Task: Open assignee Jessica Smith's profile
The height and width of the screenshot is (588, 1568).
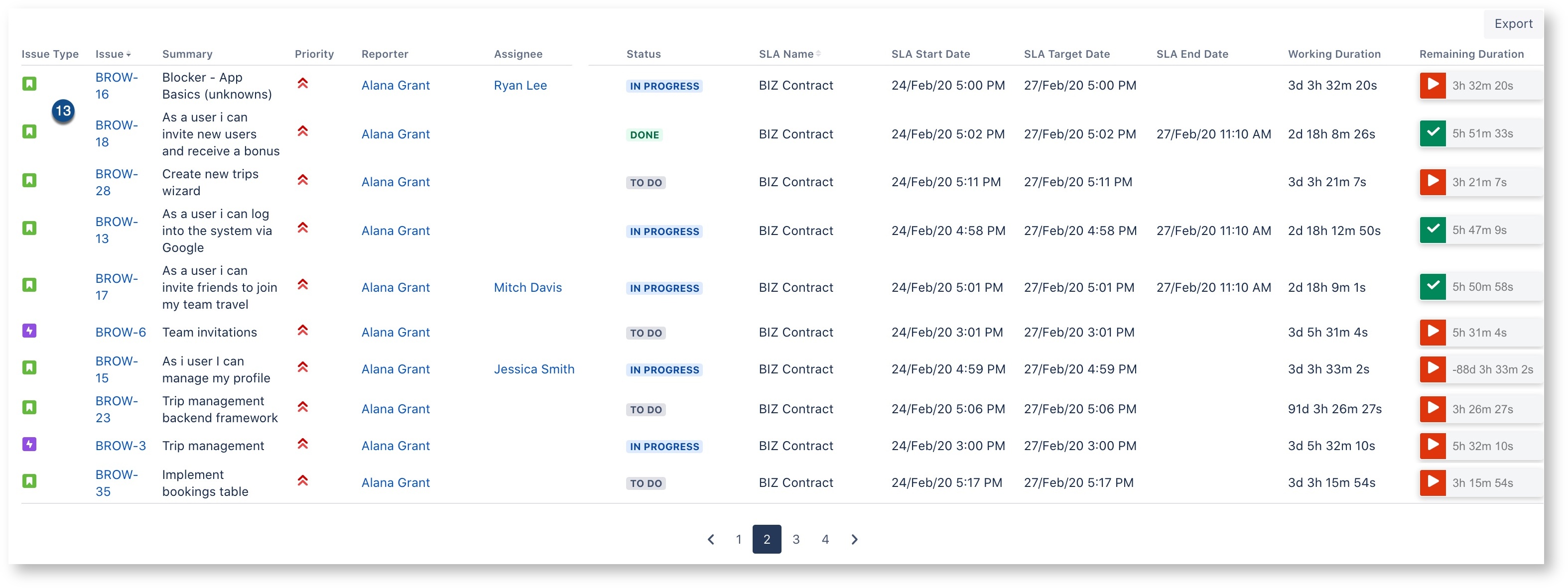Action: (534, 369)
